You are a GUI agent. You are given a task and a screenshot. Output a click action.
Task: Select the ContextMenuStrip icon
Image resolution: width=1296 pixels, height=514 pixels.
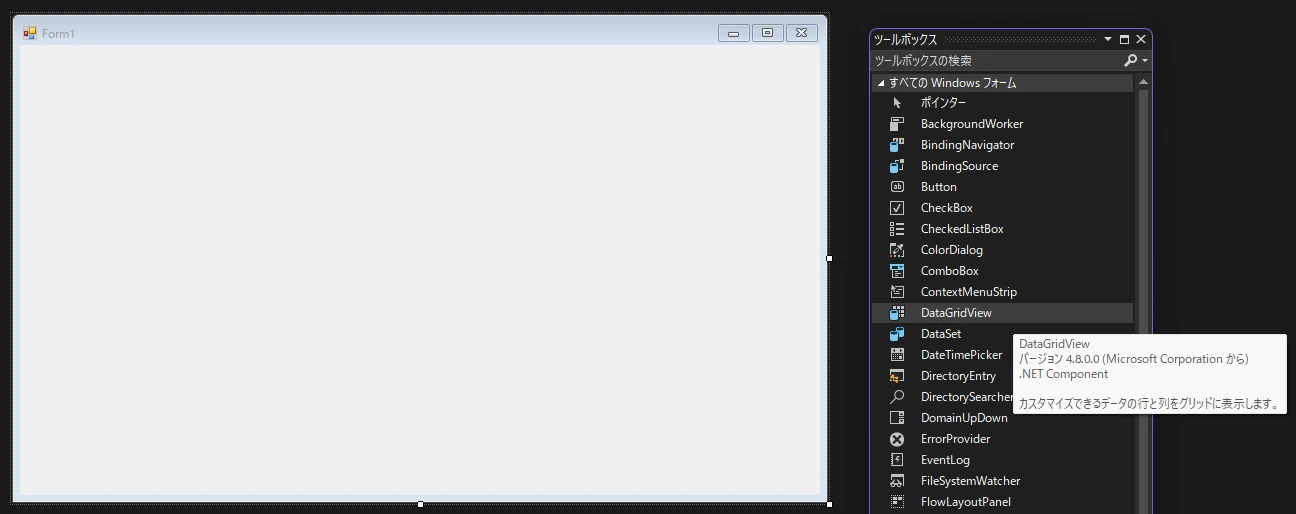897,292
